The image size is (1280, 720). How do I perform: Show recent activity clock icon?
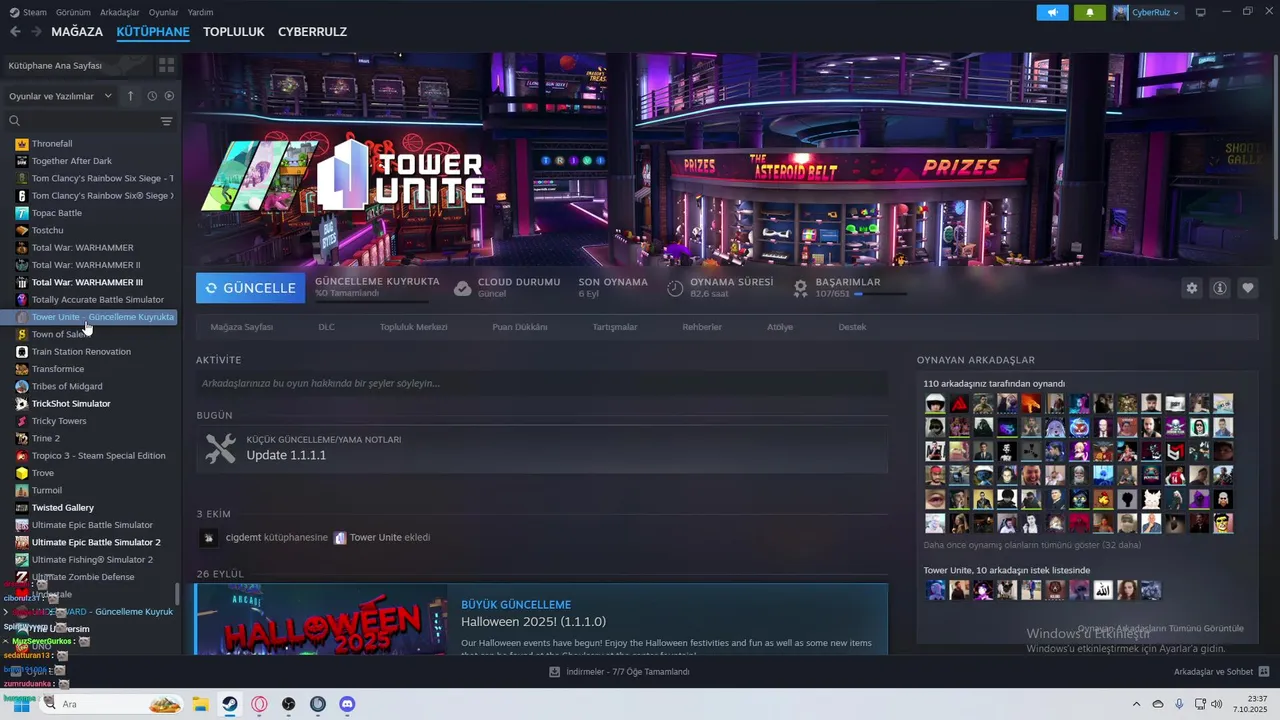pyautogui.click(x=152, y=96)
